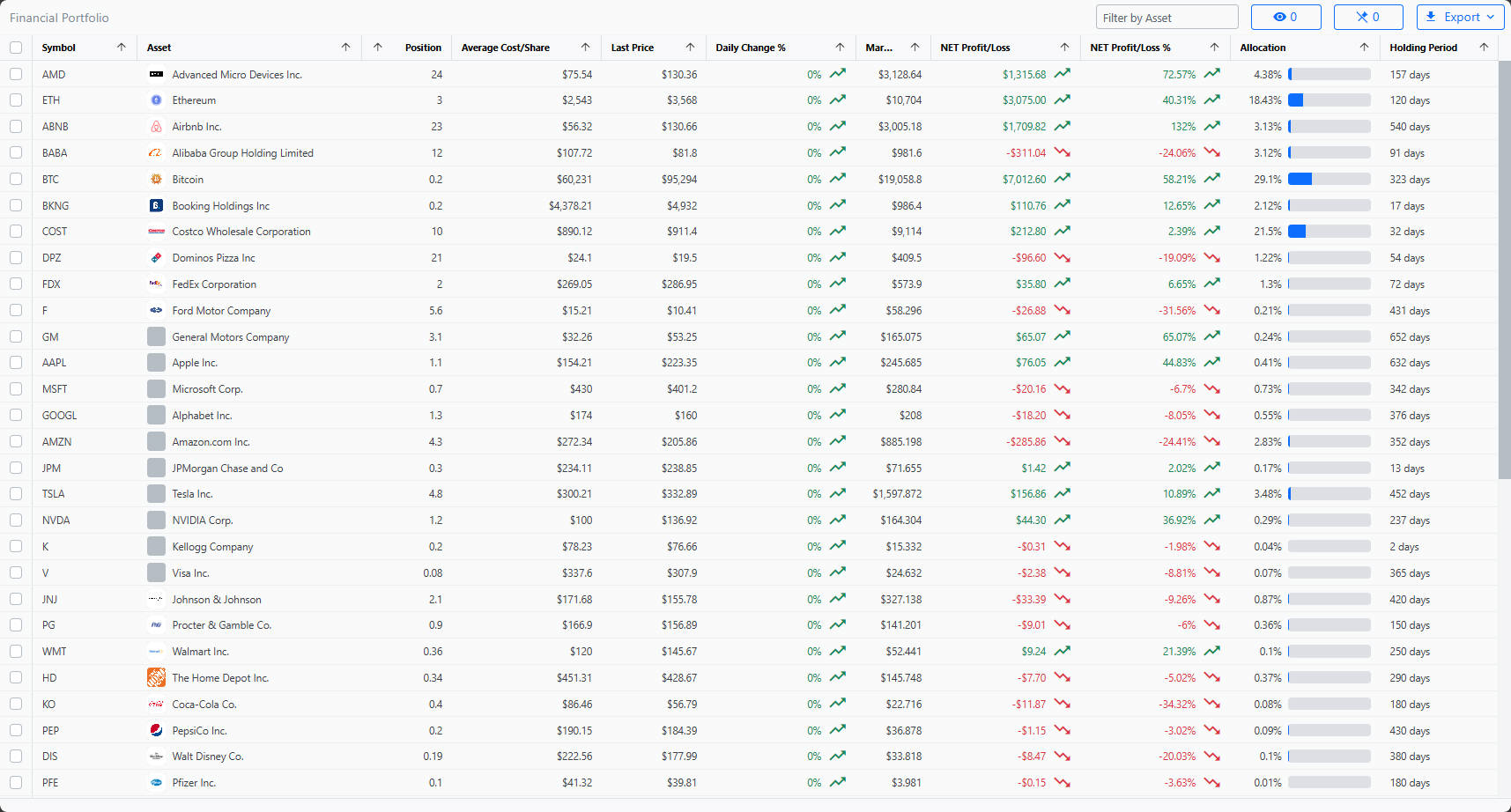This screenshot has width=1511, height=812.
Task: Click the Airbnb logo icon
Action: click(x=155, y=126)
